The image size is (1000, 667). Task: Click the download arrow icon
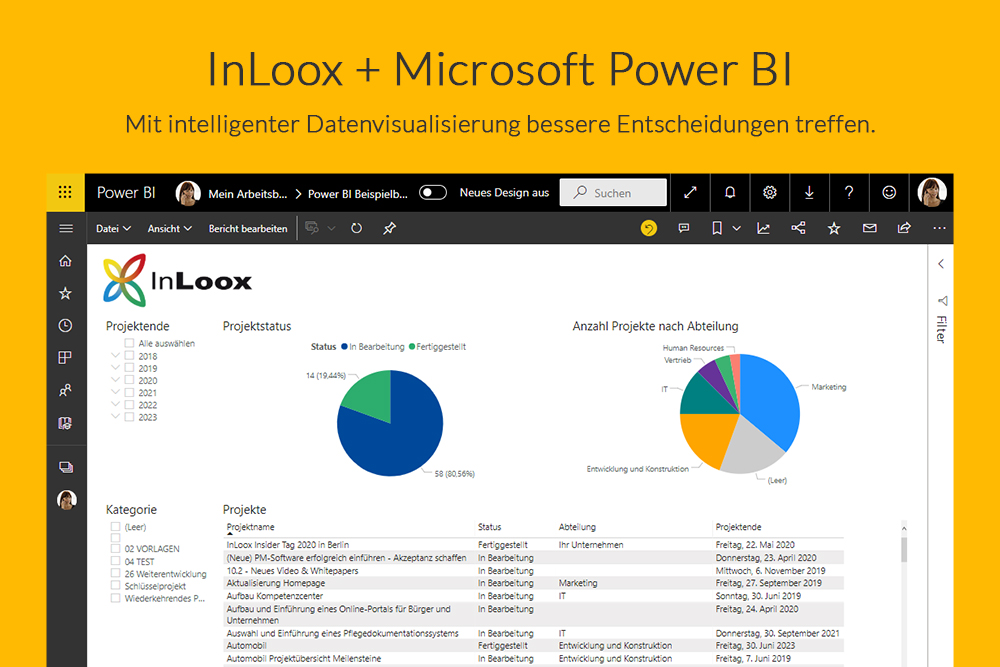(x=809, y=192)
